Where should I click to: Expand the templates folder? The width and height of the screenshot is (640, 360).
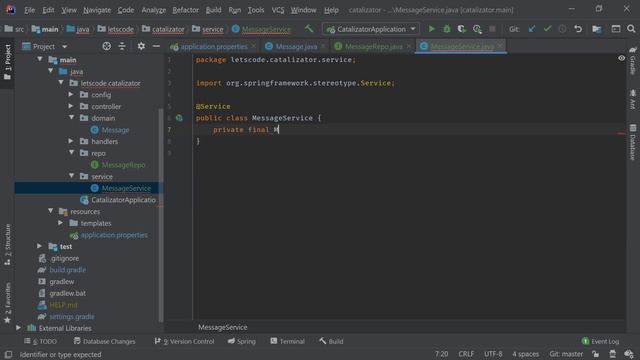(x=60, y=223)
